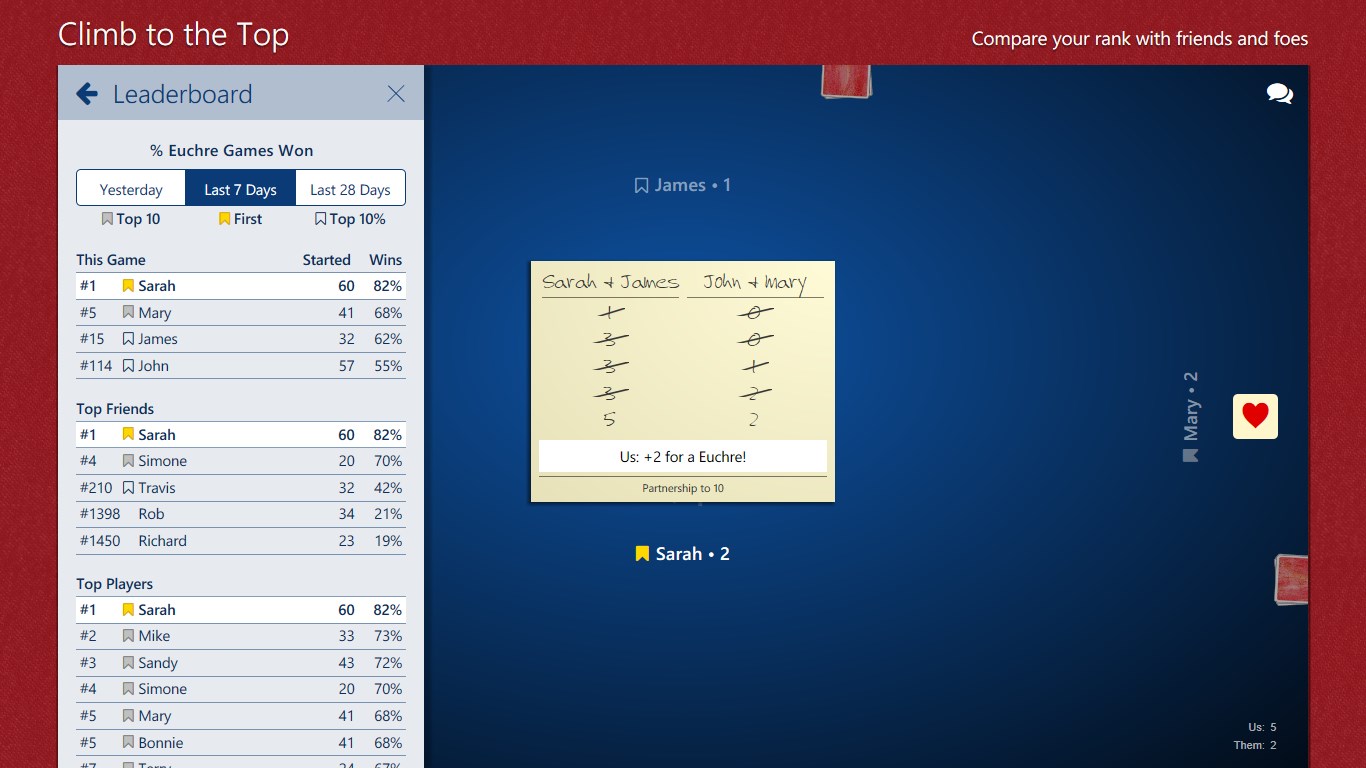Click the card deck on the right edge

(x=1292, y=578)
